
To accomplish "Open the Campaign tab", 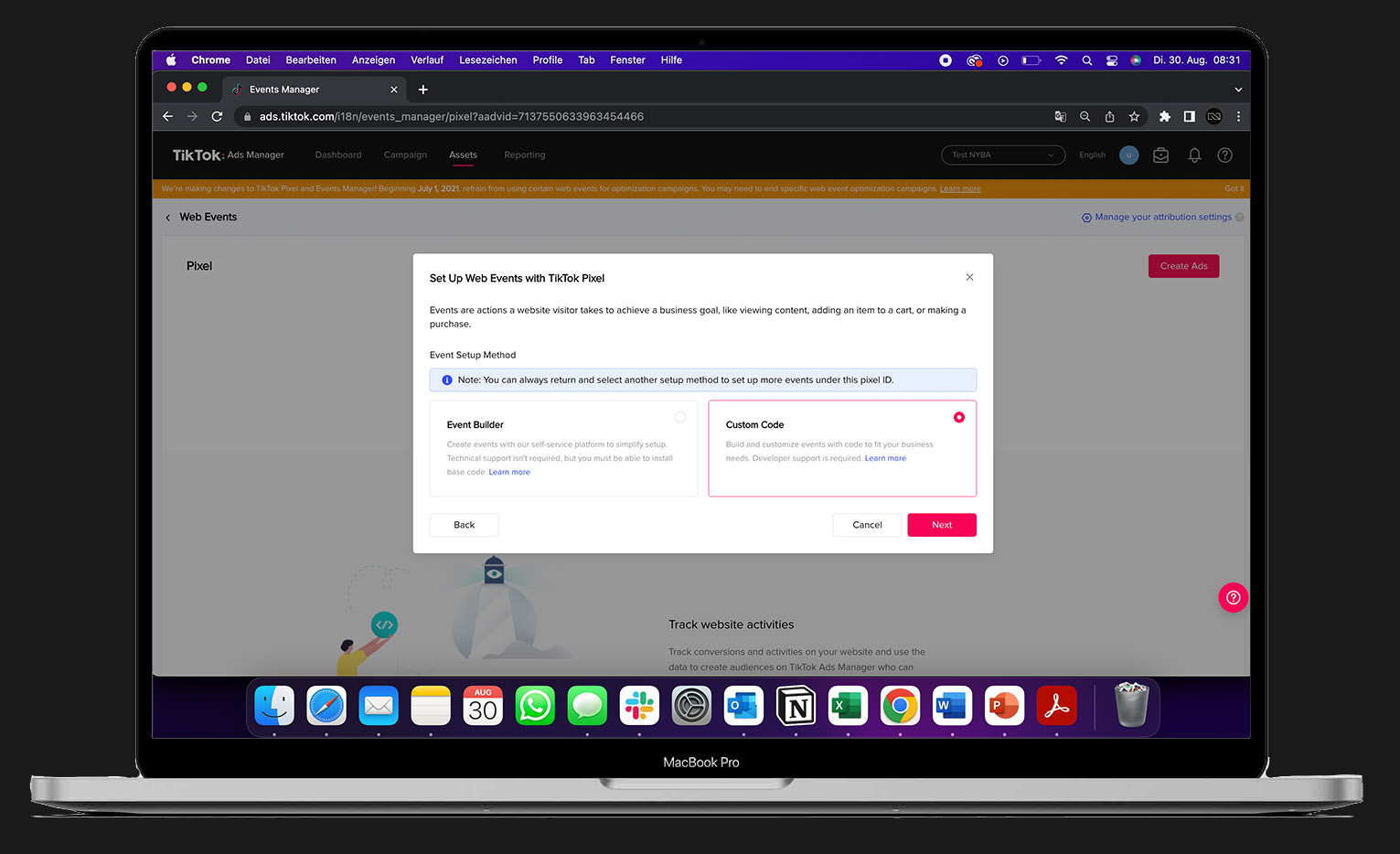I will tap(405, 155).
